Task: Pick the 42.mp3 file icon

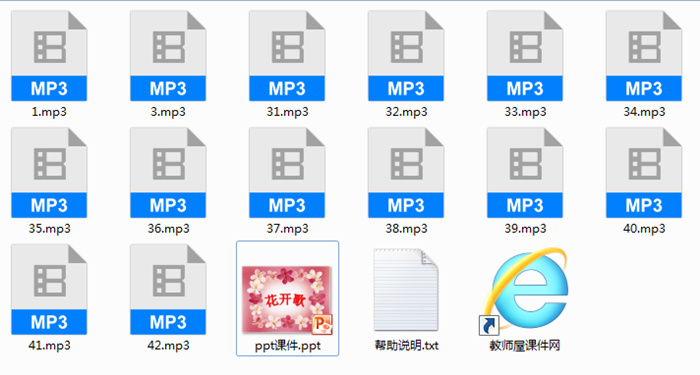Action: tap(168, 290)
